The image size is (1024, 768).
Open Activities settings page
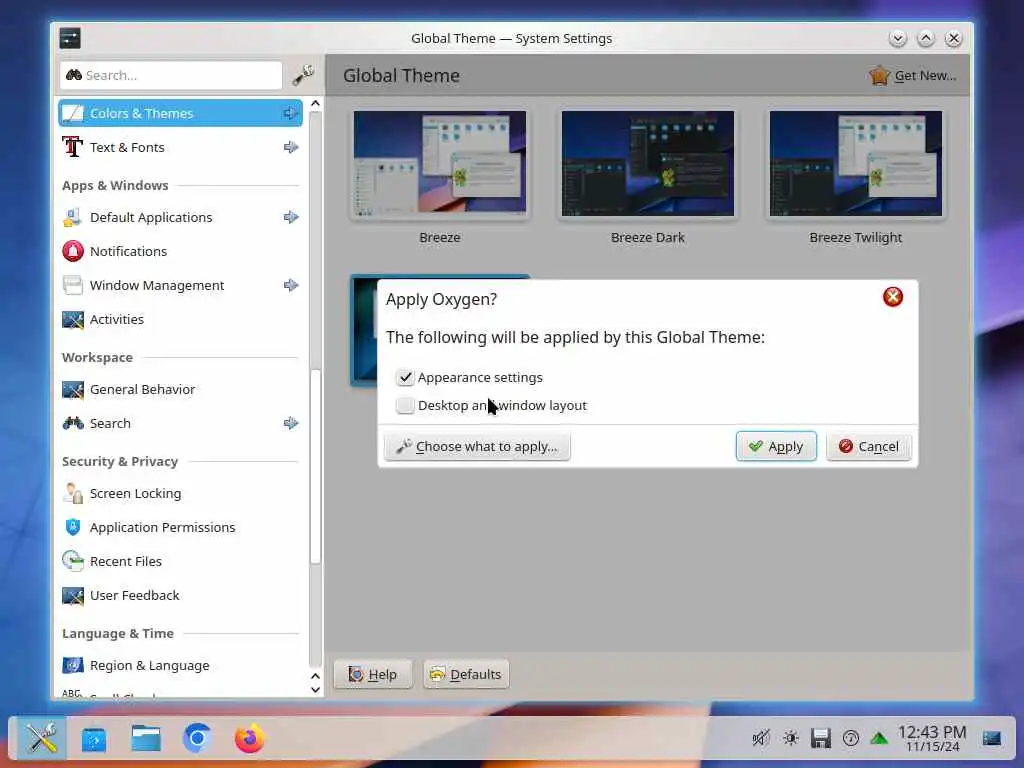[x=180, y=319]
